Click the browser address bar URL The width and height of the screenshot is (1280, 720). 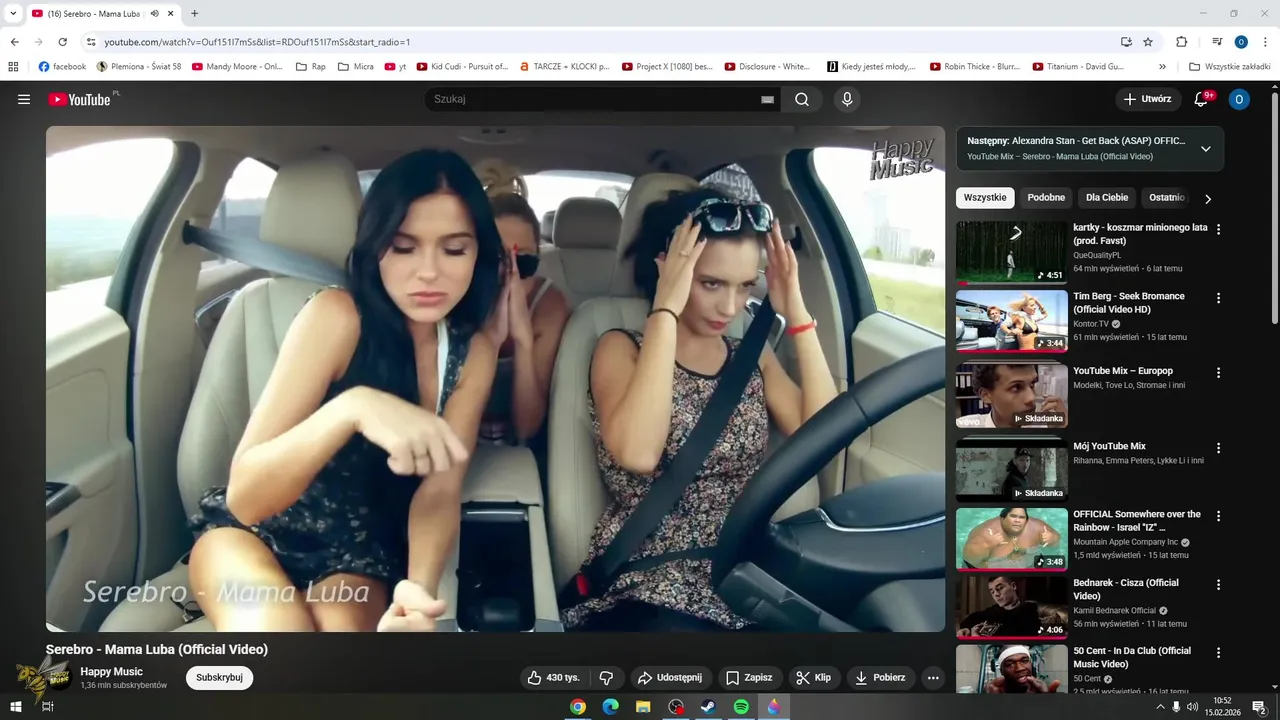(257, 42)
